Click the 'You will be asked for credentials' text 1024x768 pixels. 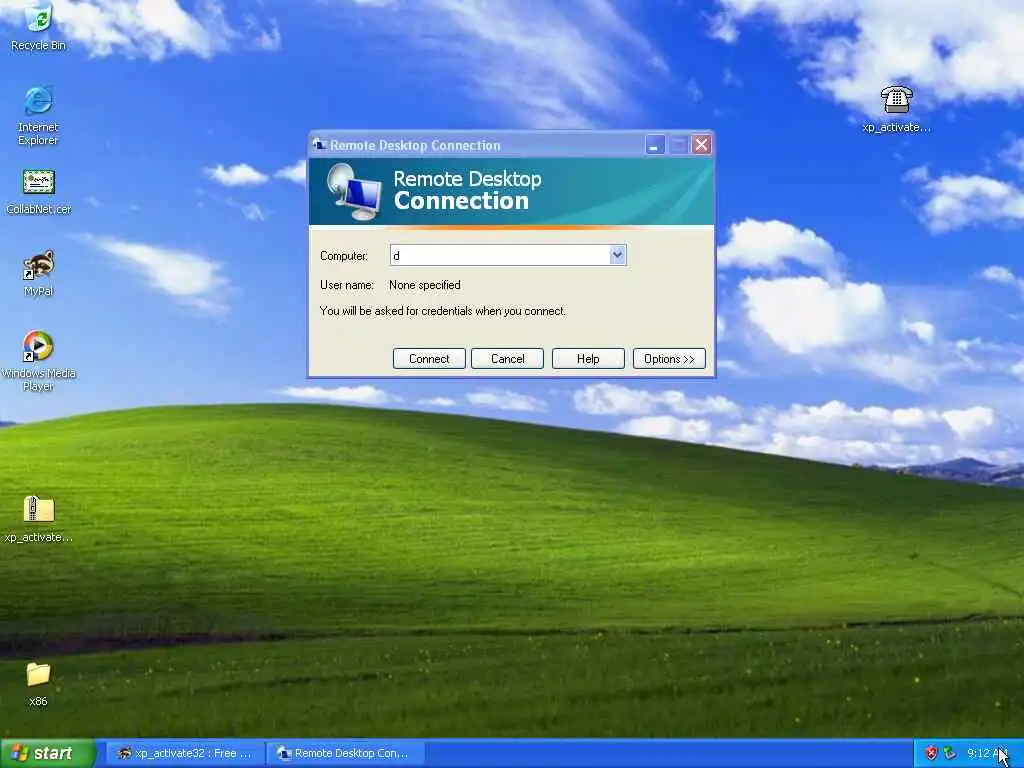pos(443,311)
